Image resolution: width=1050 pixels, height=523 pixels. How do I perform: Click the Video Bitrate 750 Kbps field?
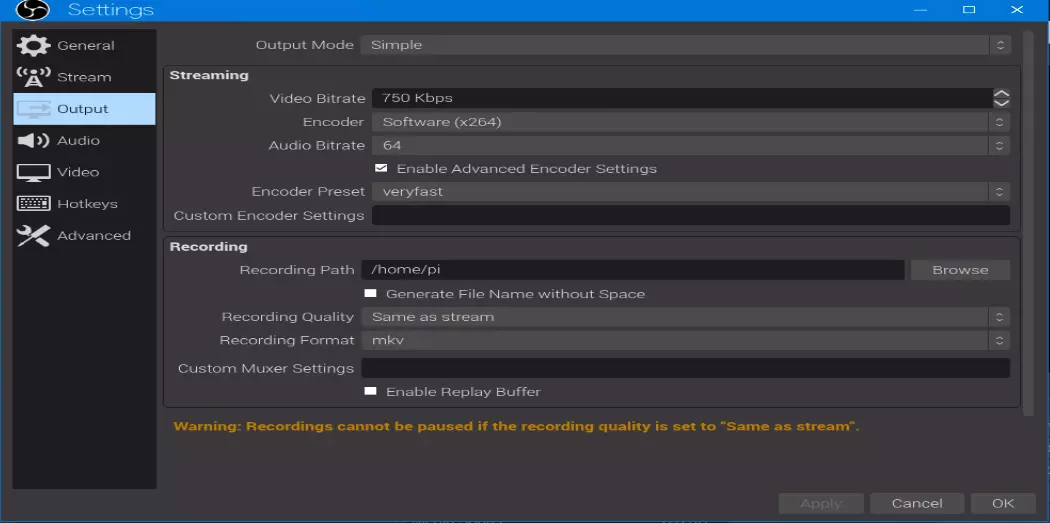(x=682, y=98)
